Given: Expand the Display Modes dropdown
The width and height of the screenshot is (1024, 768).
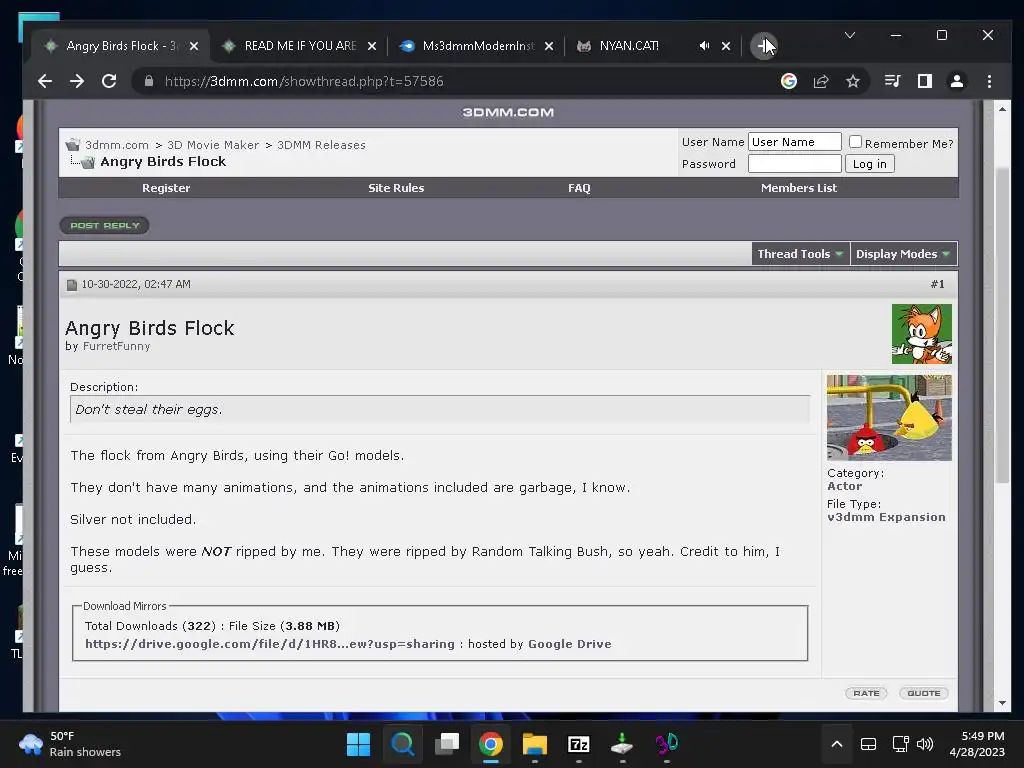Looking at the screenshot, I should 903,254.
